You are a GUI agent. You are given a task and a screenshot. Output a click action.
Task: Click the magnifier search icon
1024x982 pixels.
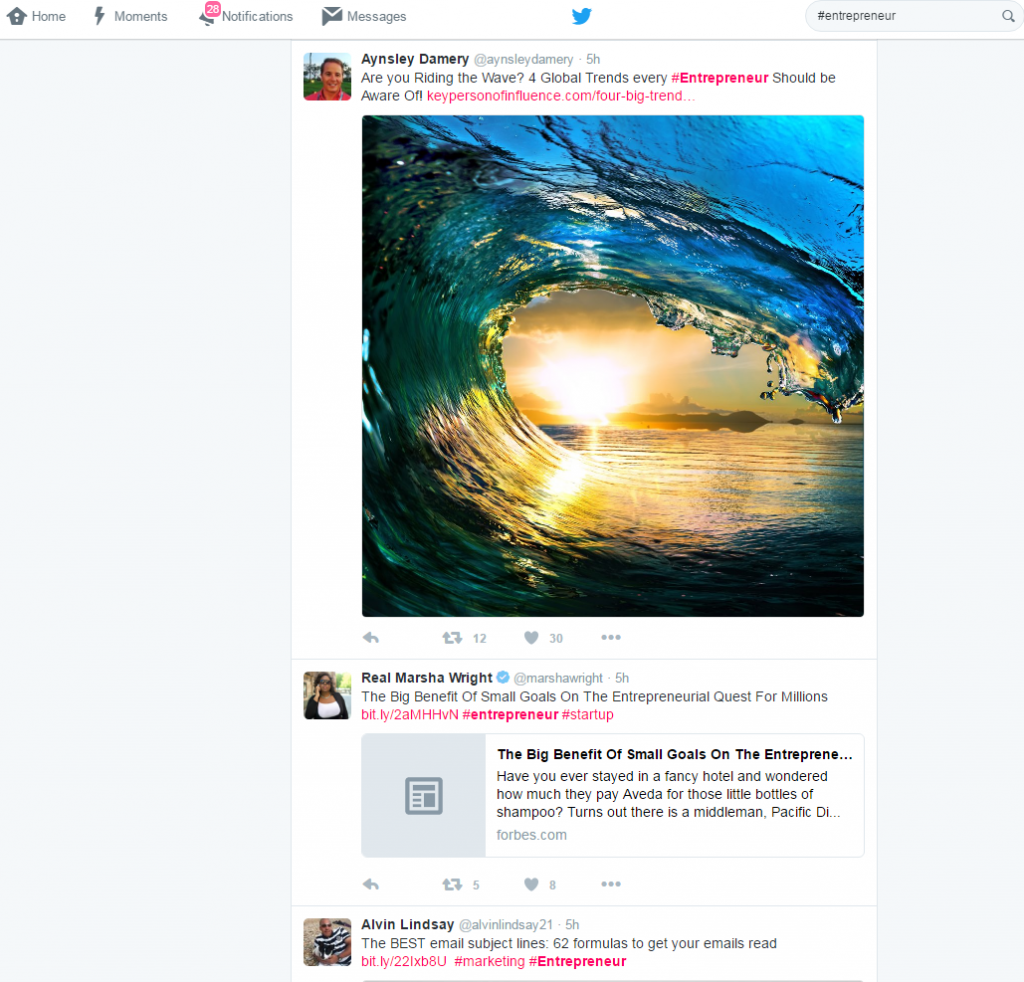pos(1008,16)
